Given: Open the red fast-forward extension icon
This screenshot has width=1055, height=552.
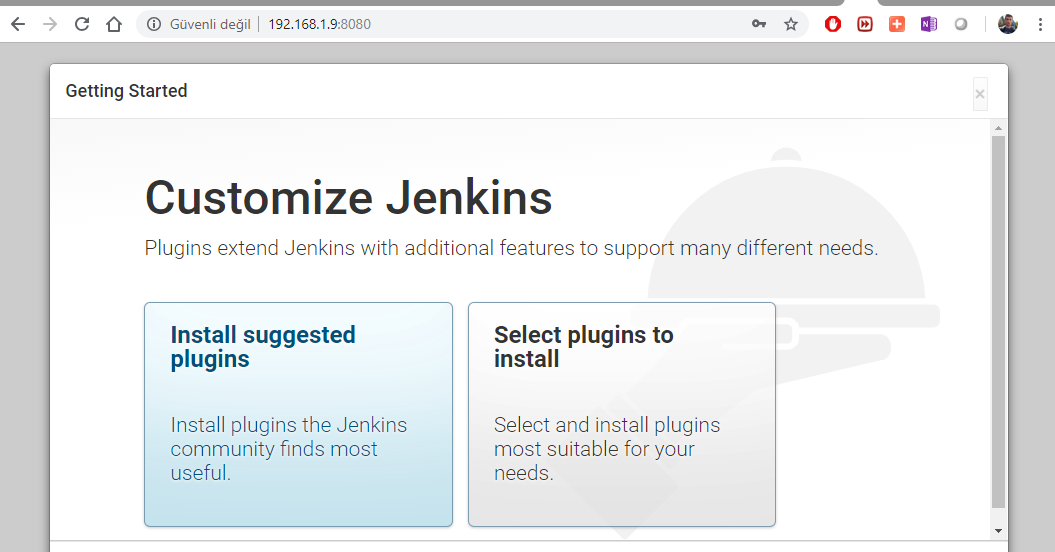Looking at the screenshot, I should (865, 24).
